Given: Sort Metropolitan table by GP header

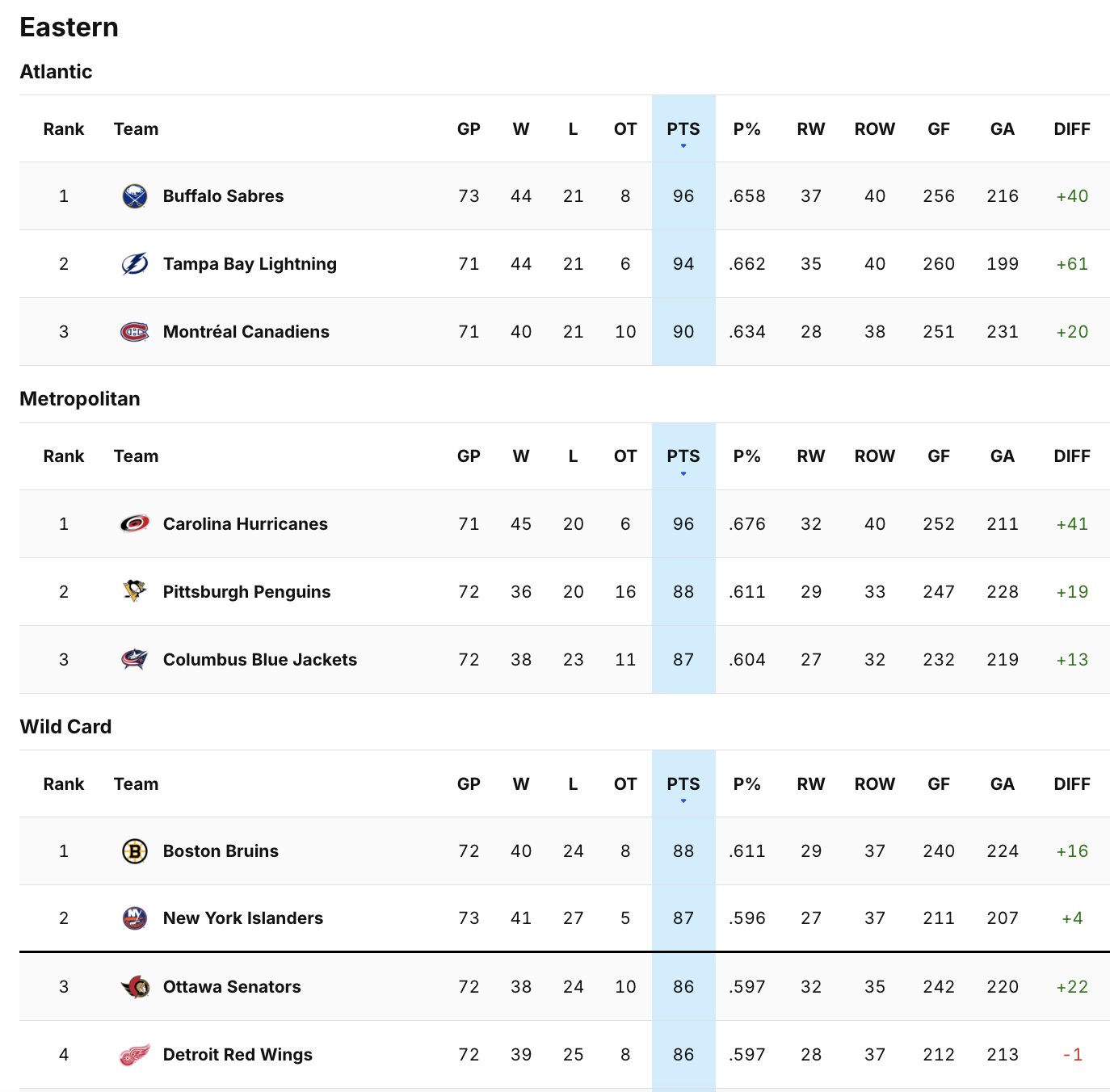Looking at the screenshot, I should (469, 456).
